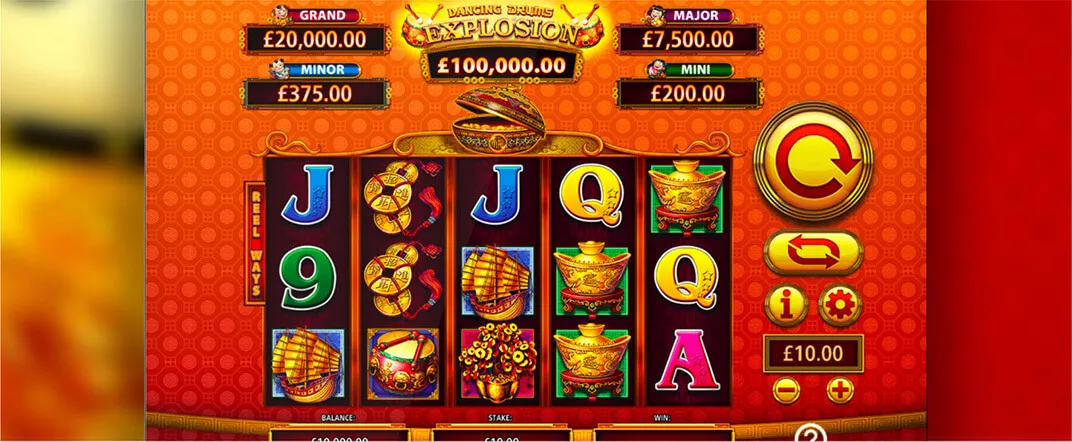Click the Reel Ways side banner
The height and width of the screenshot is (442, 1072).
[254, 243]
